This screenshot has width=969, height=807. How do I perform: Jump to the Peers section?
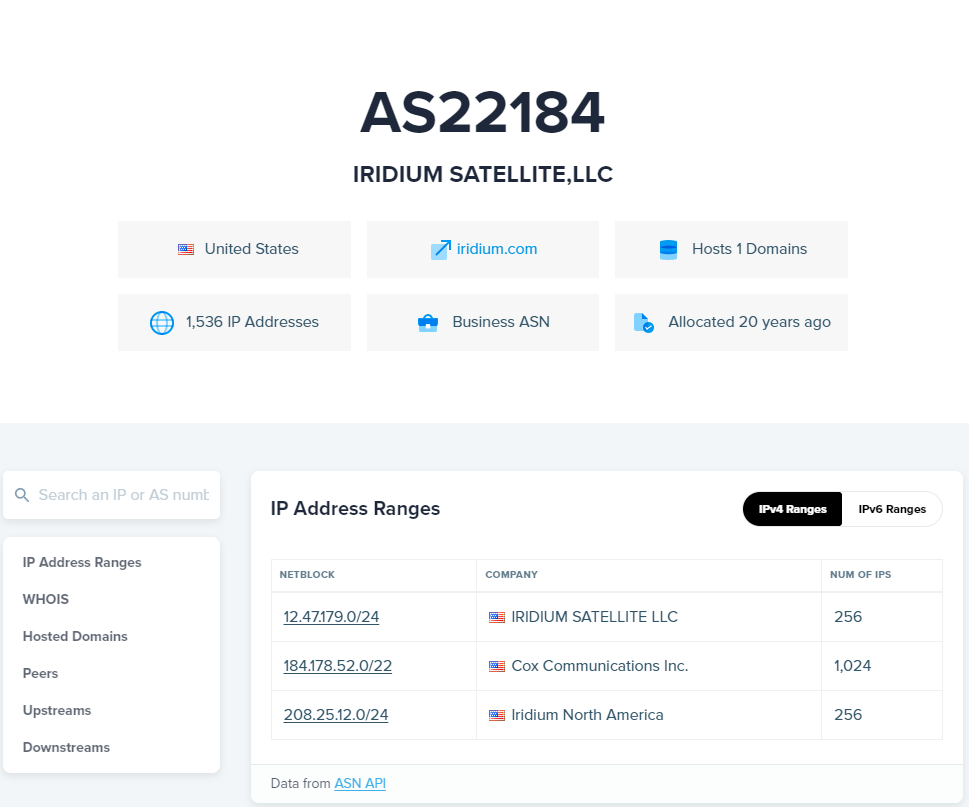tap(40, 674)
